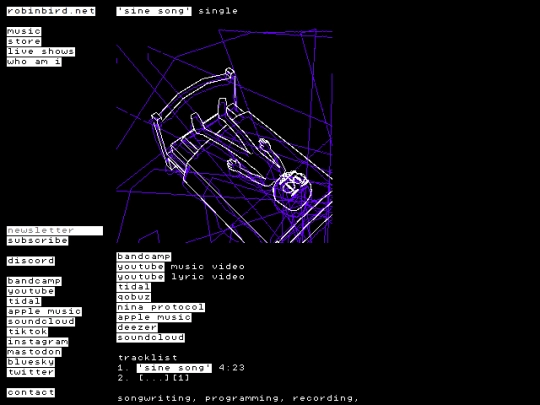The width and height of the screenshot is (540, 405).
Task: Click the 'songwriting, programming, recording,' credits text
Action: click(x=238, y=398)
